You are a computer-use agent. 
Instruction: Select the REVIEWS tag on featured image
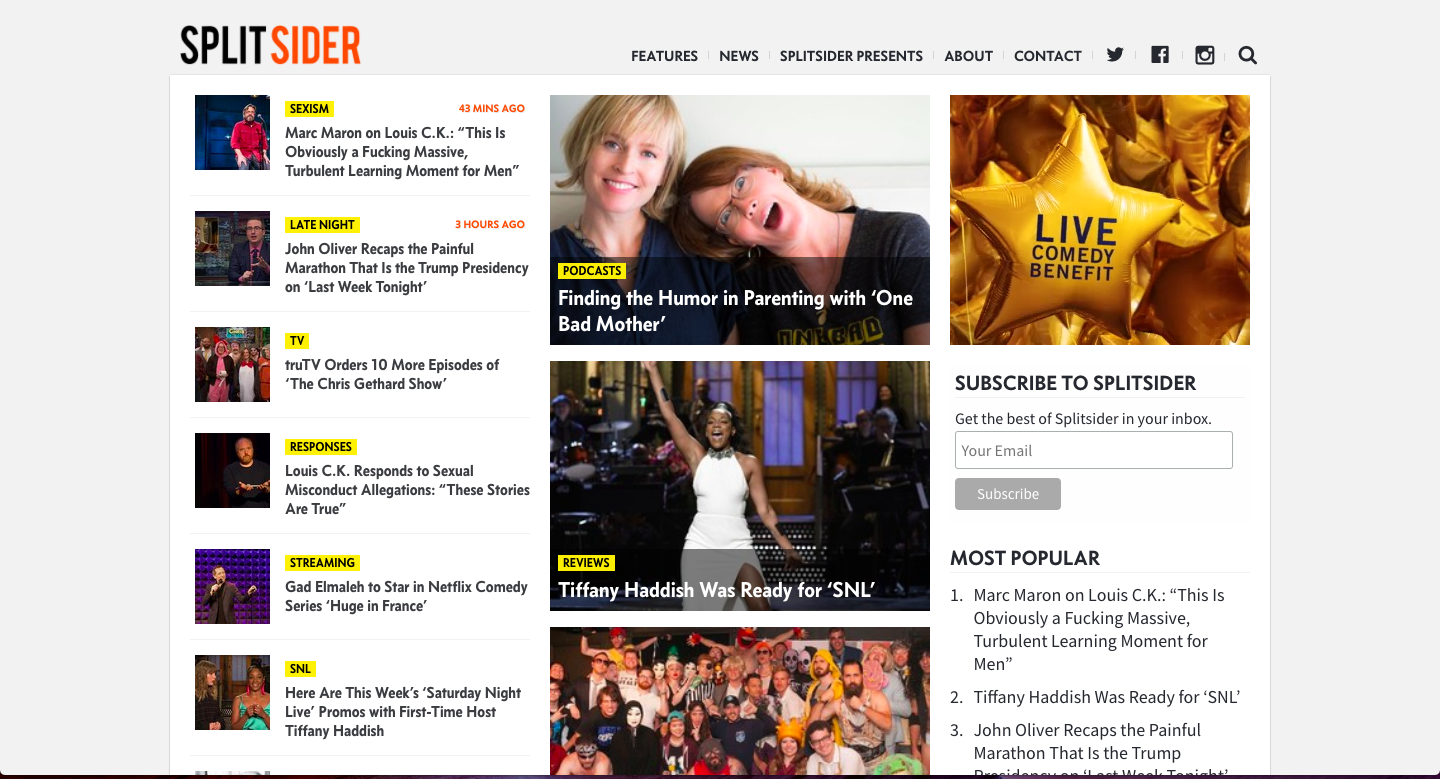pos(586,563)
